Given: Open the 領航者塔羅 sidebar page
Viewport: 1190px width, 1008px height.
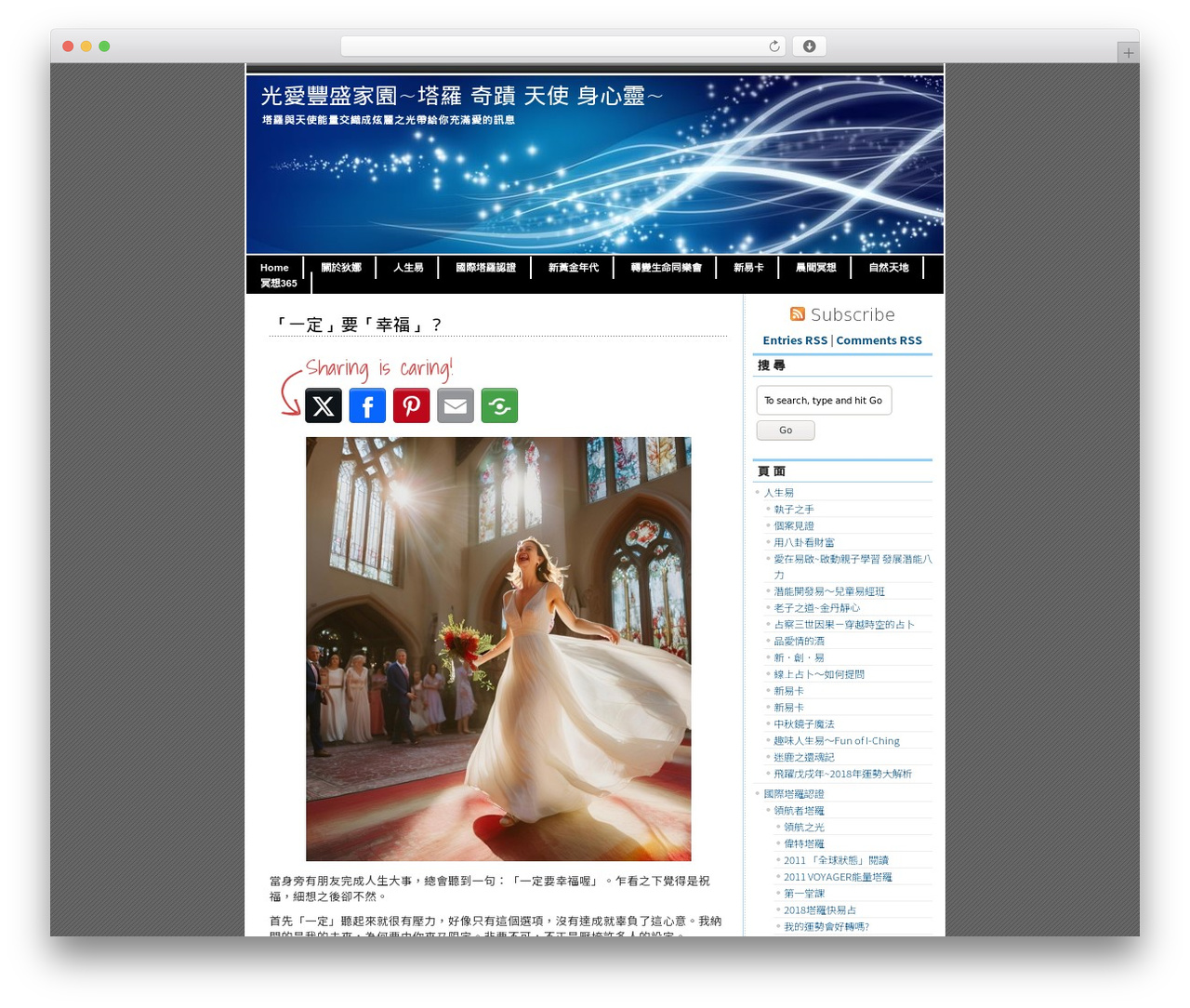Looking at the screenshot, I should (800, 811).
